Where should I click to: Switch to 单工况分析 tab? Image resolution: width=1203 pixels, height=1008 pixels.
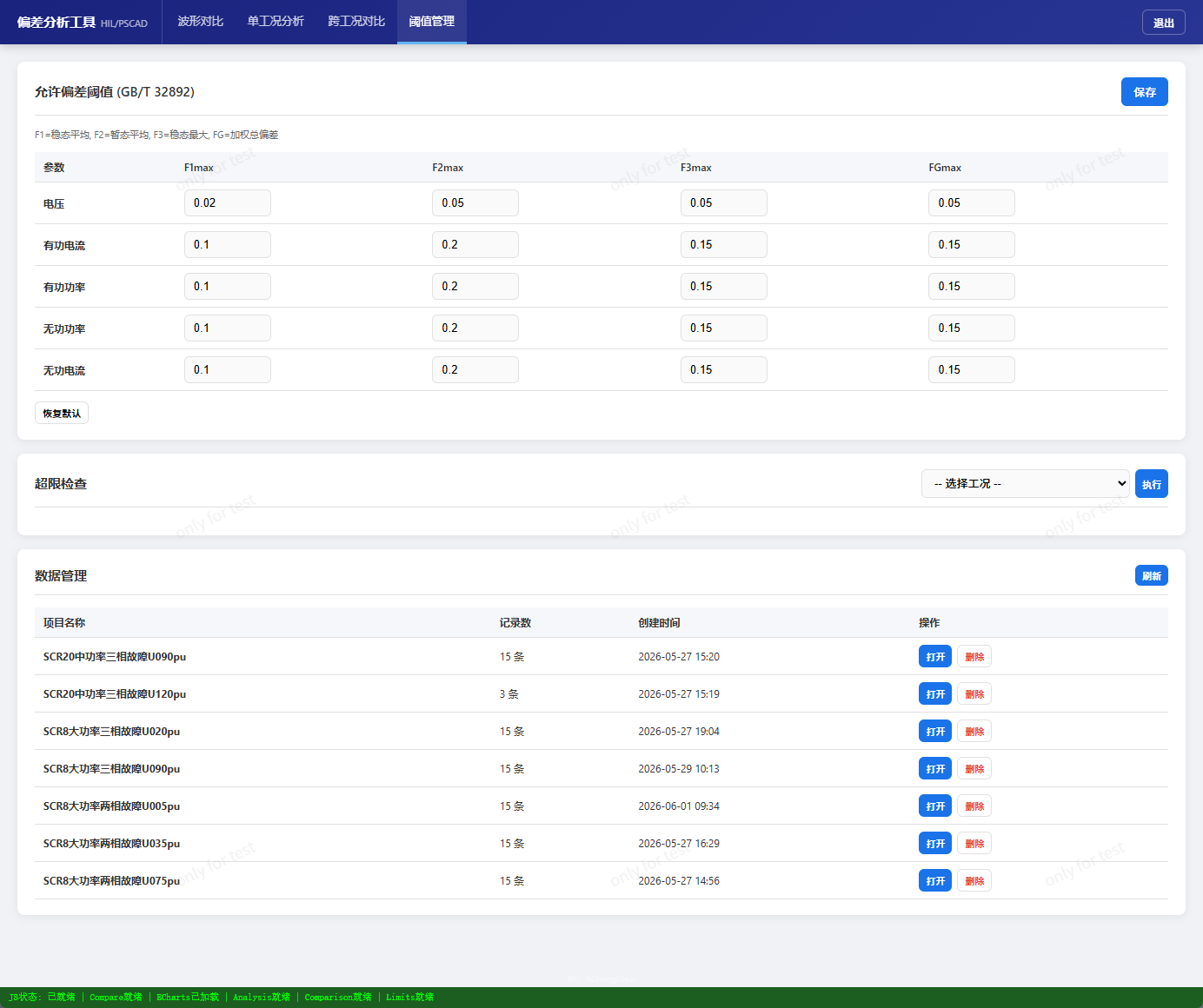276,22
